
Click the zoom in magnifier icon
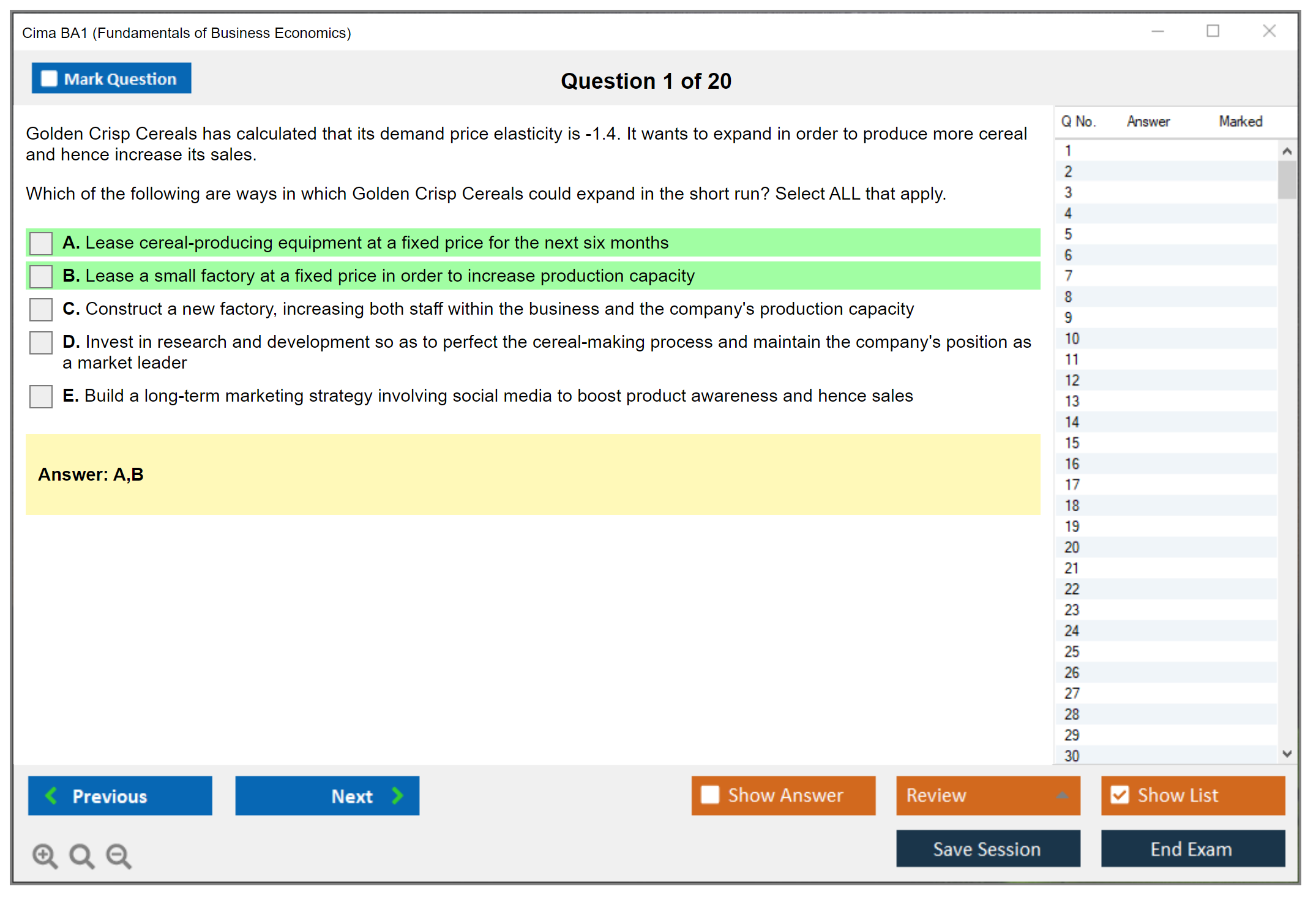(45, 855)
